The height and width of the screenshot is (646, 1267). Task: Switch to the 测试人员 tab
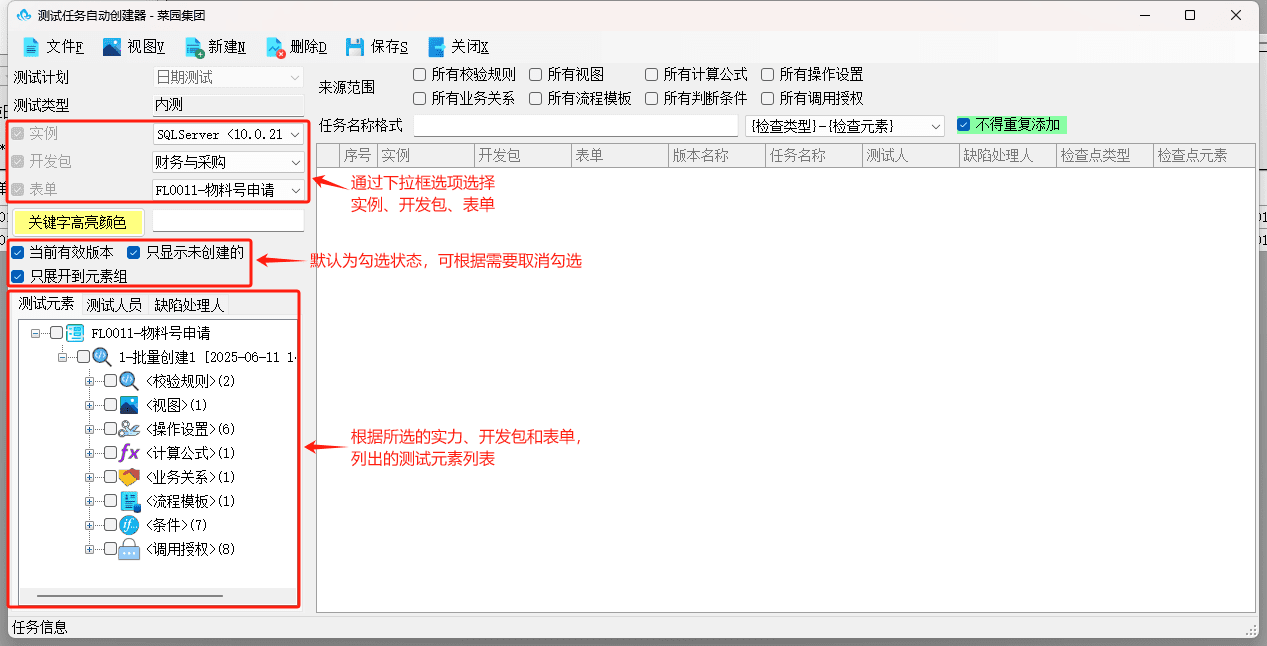pos(114,305)
